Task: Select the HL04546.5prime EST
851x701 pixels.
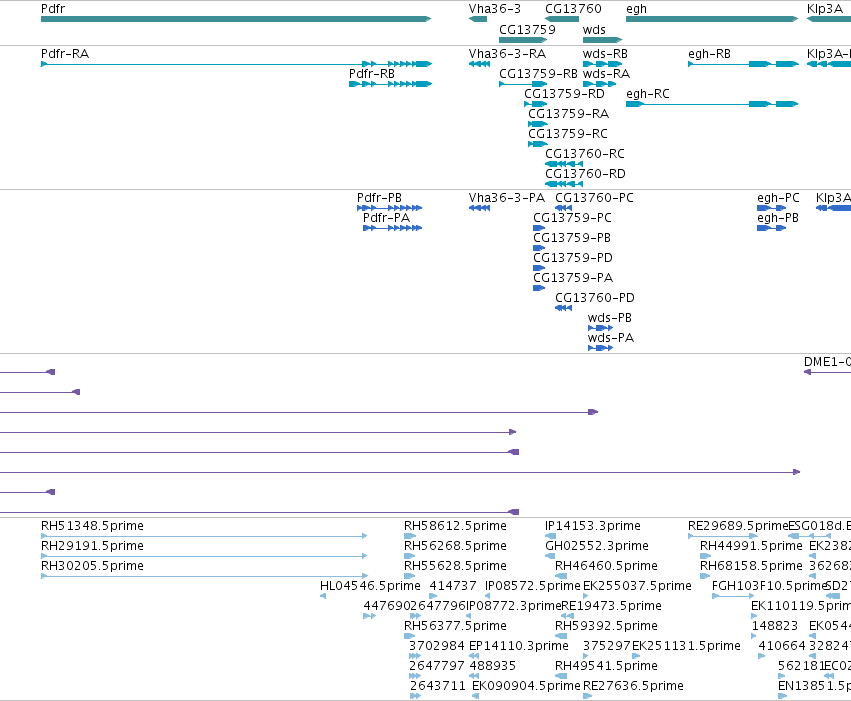Action: click(323, 596)
